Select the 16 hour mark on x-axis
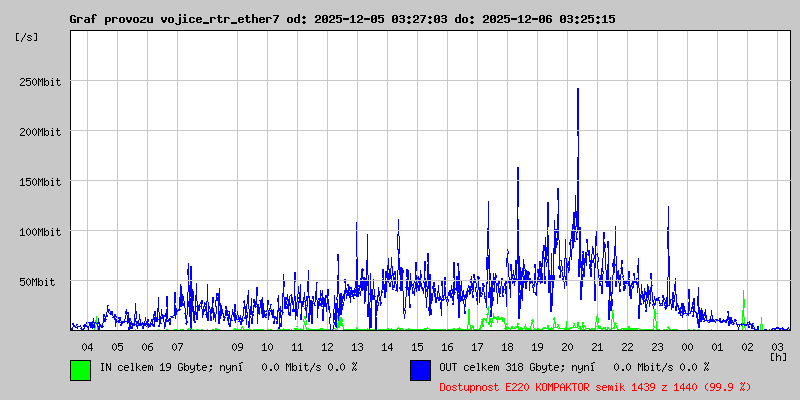The height and width of the screenshot is (400, 800). pos(447,346)
